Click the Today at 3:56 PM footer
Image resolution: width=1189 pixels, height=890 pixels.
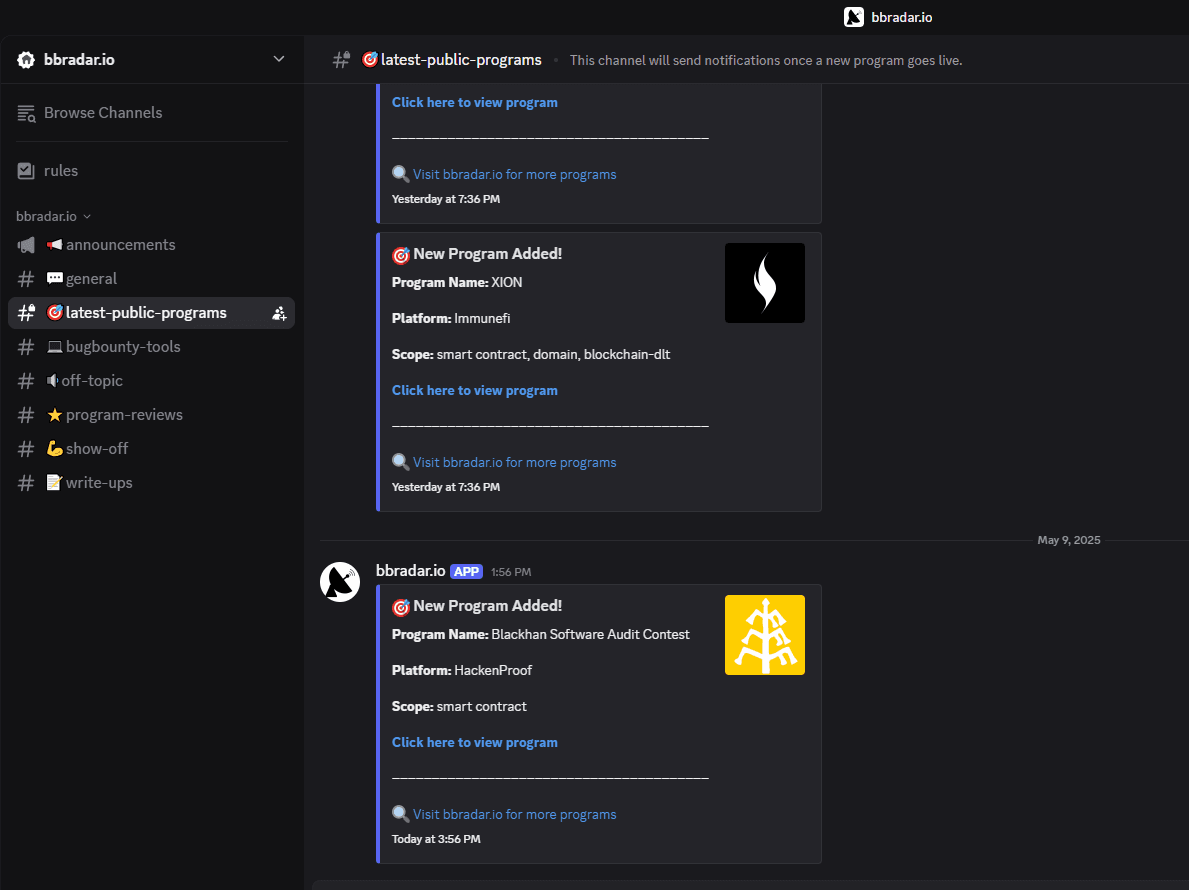click(x=436, y=839)
